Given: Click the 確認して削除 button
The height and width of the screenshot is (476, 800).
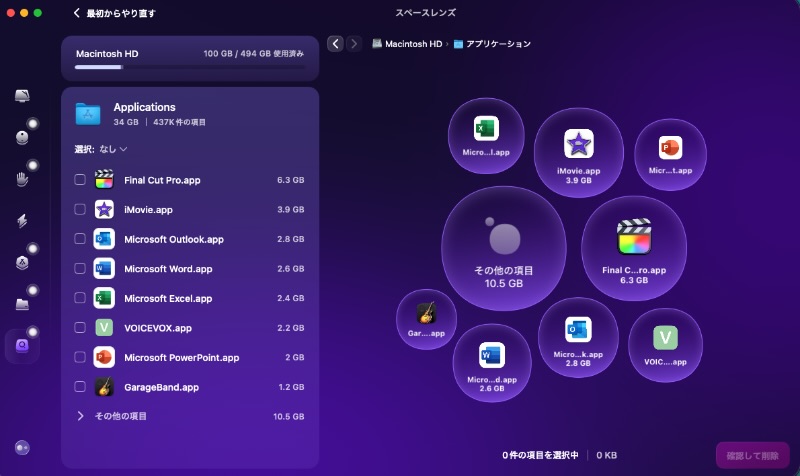Looking at the screenshot, I should [x=753, y=456].
